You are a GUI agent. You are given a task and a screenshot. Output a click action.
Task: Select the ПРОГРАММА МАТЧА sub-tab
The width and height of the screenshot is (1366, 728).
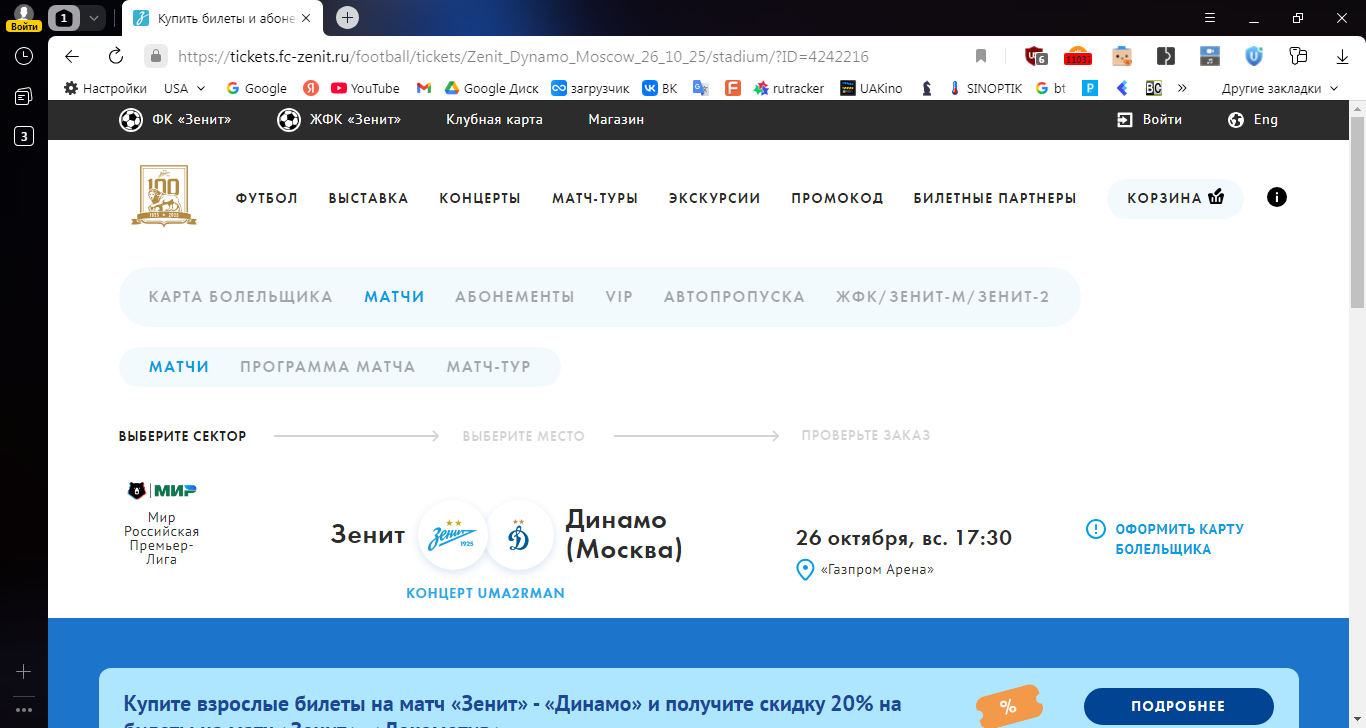tap(328, 367)
